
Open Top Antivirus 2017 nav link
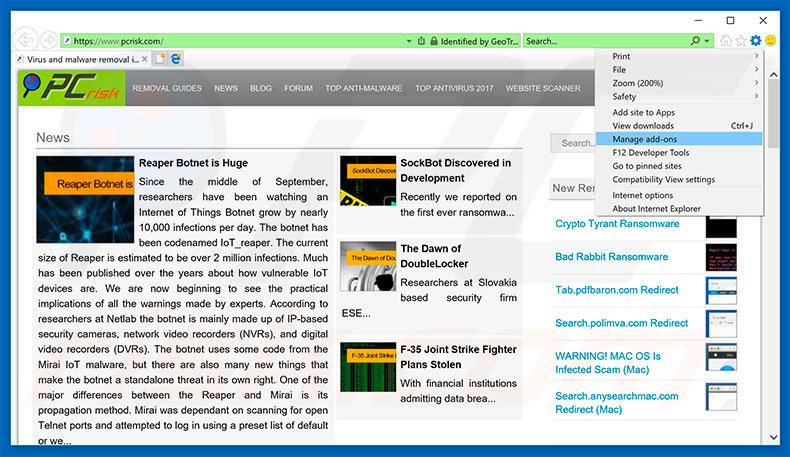pyautogui.click(x=454, y=88)
